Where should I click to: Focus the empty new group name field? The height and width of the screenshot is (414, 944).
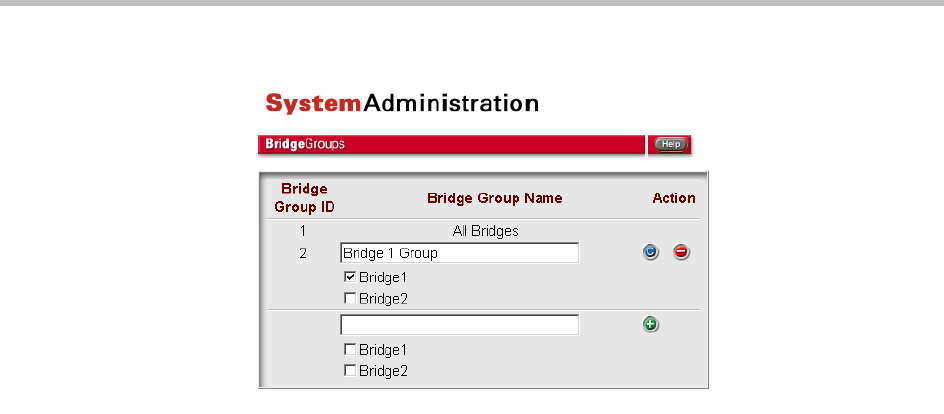459,325
